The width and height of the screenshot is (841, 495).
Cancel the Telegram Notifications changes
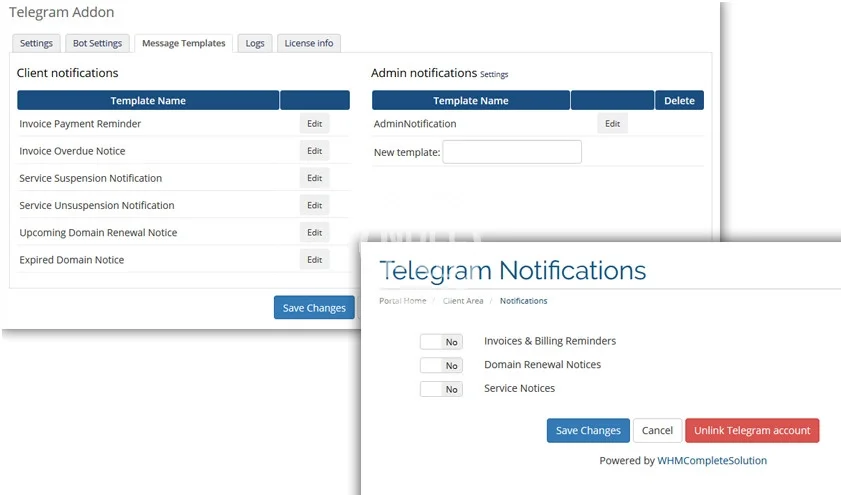pos(657,431)
